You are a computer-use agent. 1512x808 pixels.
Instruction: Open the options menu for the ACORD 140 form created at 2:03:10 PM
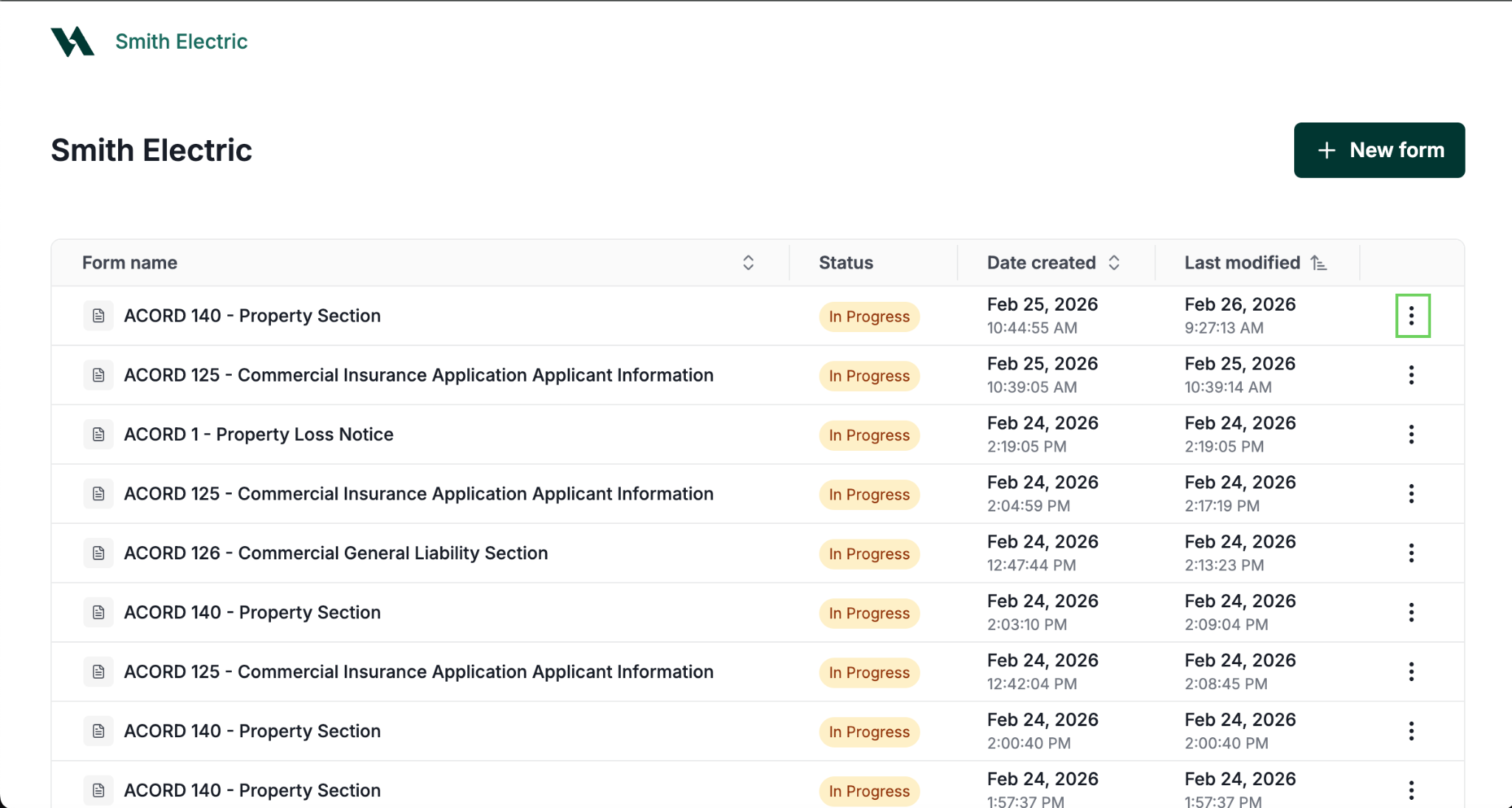tap(1412, 612)
